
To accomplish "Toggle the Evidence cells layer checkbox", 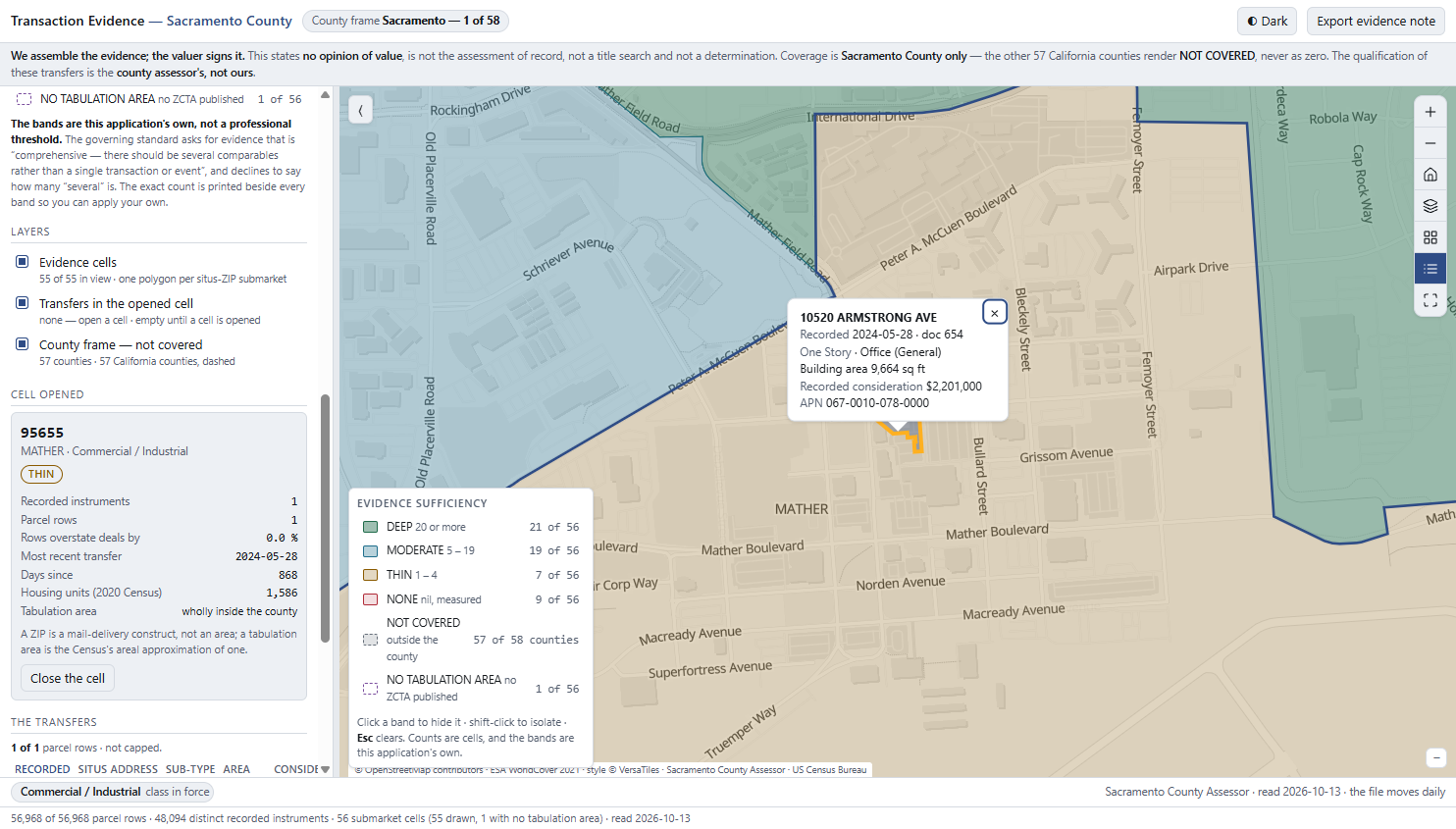I will click(22, 262).
